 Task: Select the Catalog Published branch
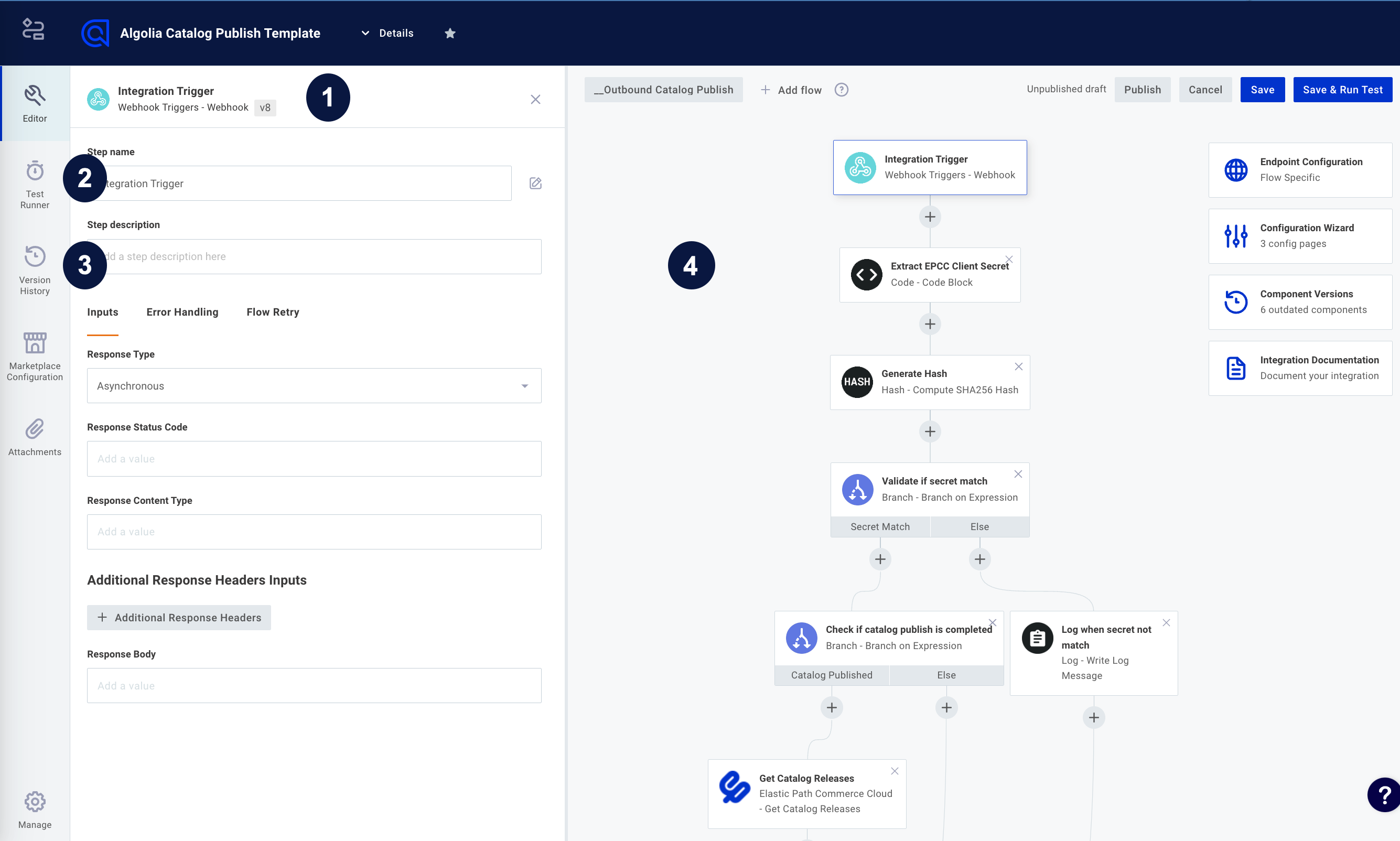click(831, 675)
